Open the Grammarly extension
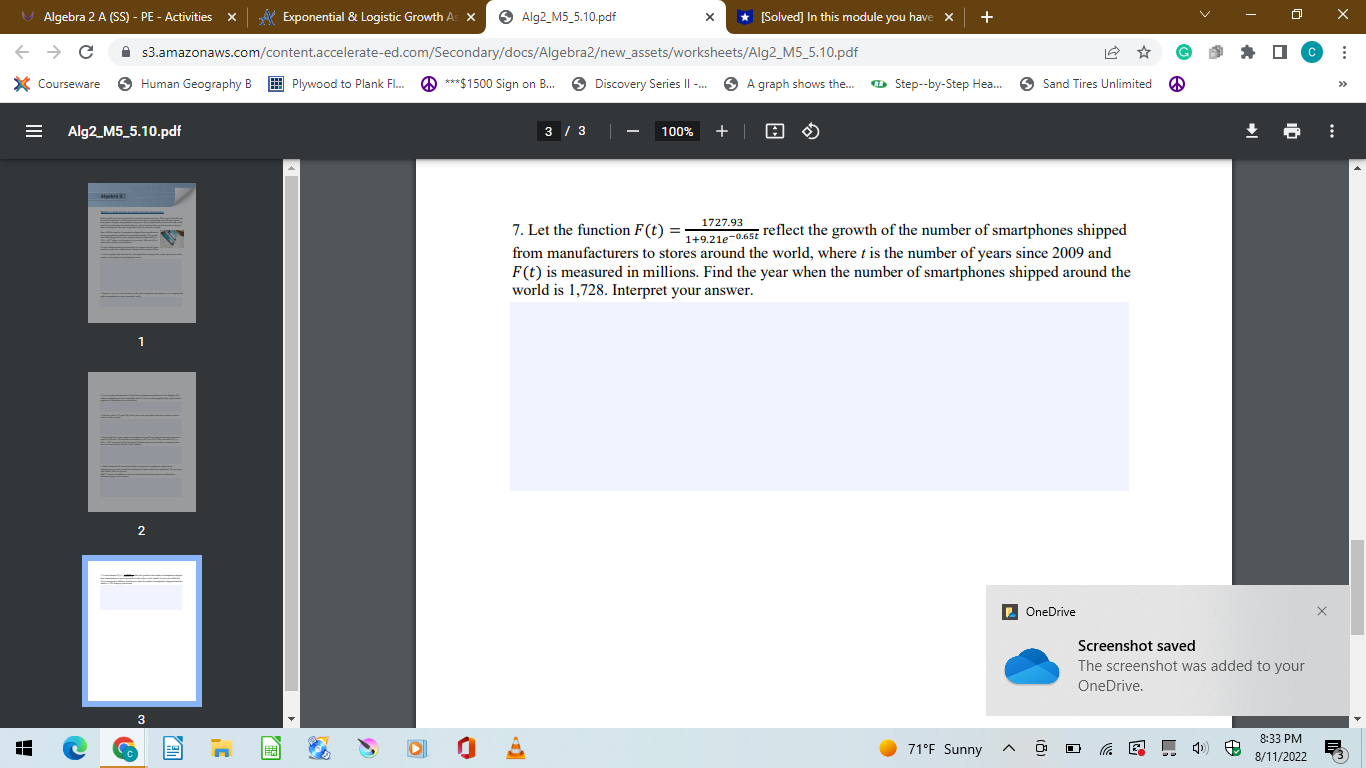The width and height of the screenshot is (1366, 768). point(1184,52)
